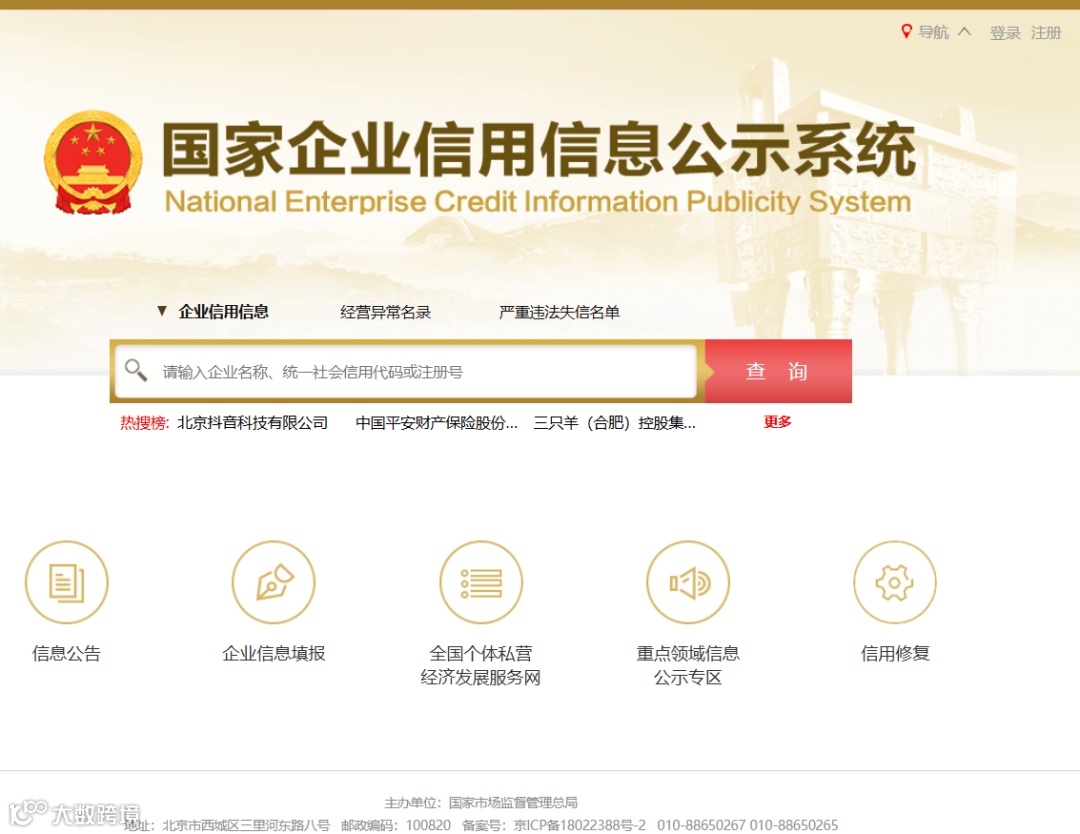Click the national emblem logo
Viewport: 1080px width, 834px height.
[x=93, y=162]
